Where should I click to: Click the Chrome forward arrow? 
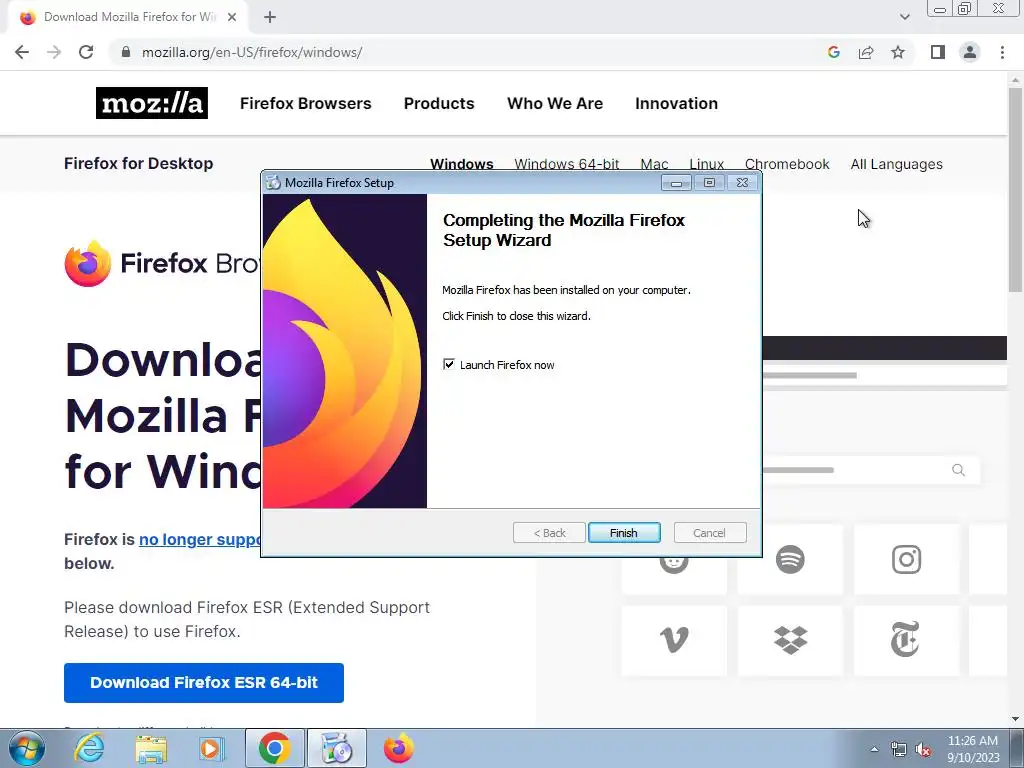54,52
